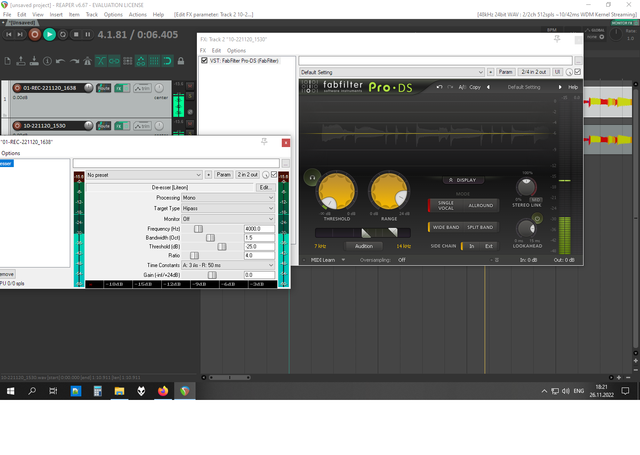Click Pro-DS A/B switch
The image size is (640, 455).
click(x=462, y=87)
